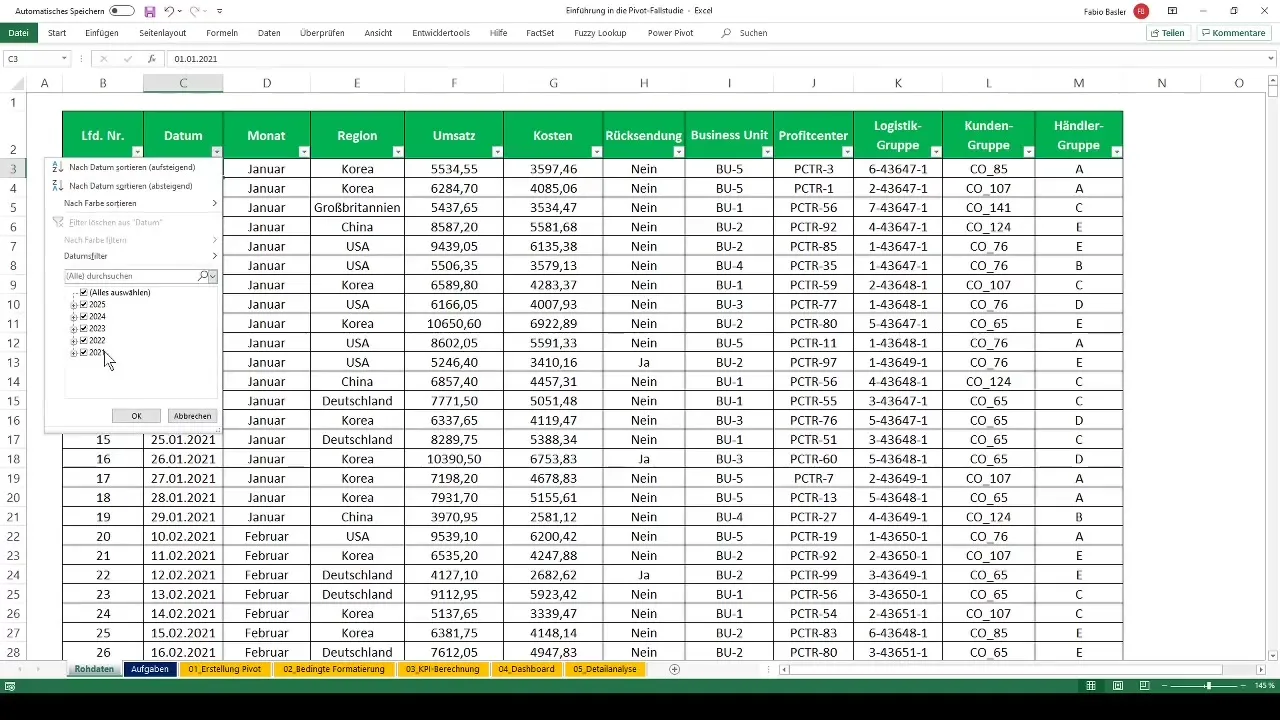1280x720 pixels.
Task: Switch to the Einfügen ribbon tab
Action: pyautogui.click(x=102, y=33)
